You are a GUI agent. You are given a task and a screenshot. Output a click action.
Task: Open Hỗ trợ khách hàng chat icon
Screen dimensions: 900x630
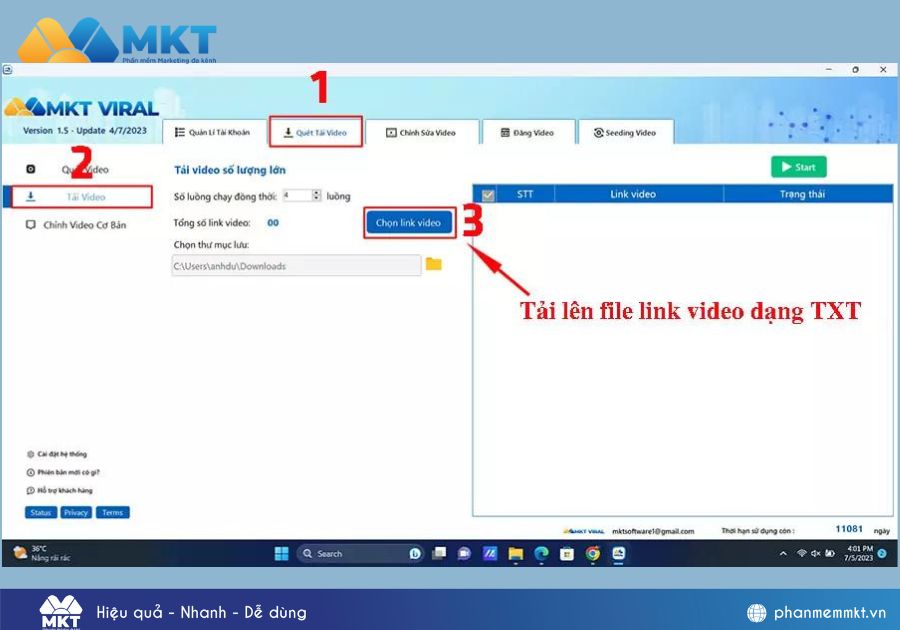pos(30,491)
